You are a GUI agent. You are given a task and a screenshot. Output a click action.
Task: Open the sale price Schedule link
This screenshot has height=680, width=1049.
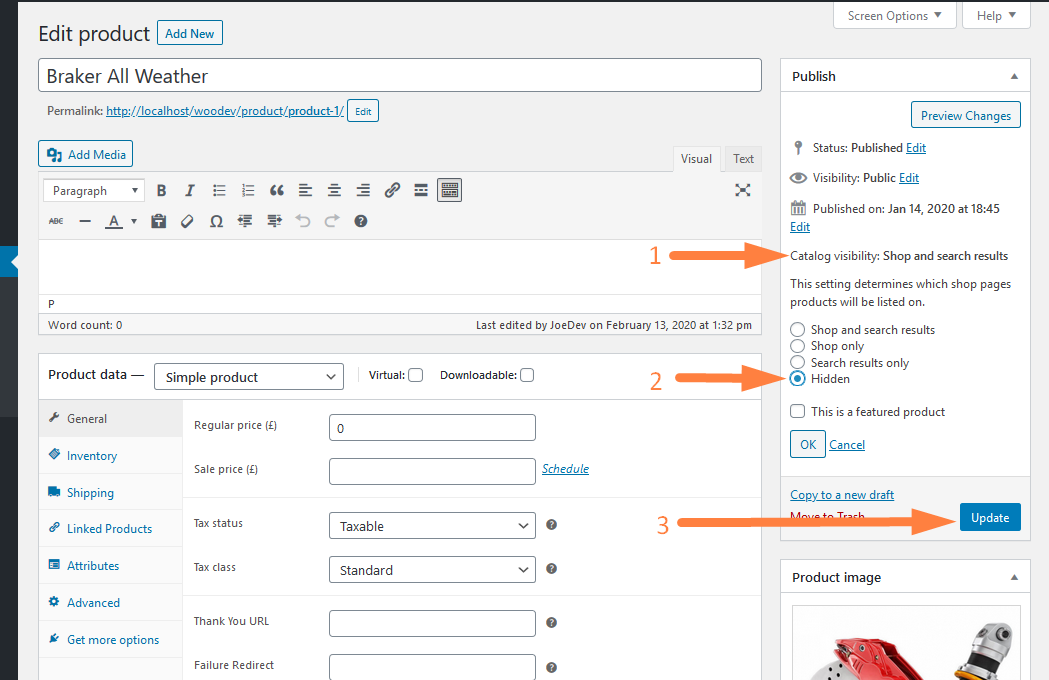pyautogui.click(x=565, y=469)
